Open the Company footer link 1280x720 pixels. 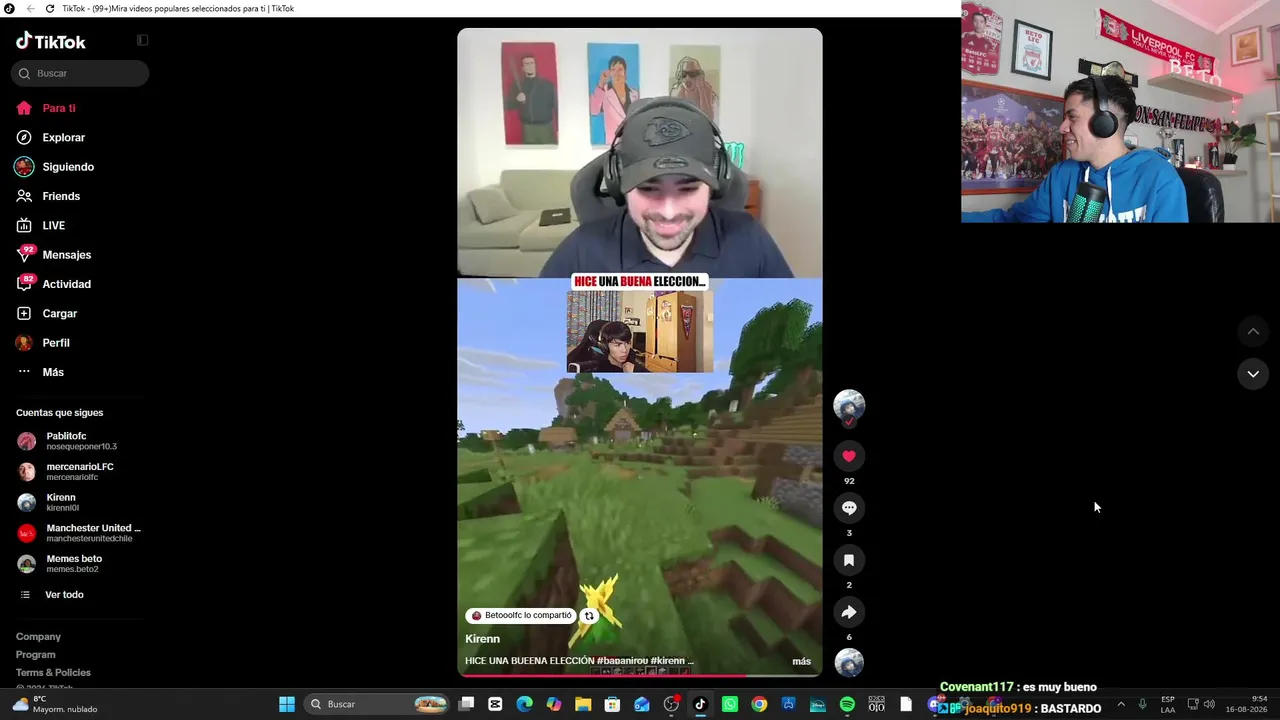[38, 637]
